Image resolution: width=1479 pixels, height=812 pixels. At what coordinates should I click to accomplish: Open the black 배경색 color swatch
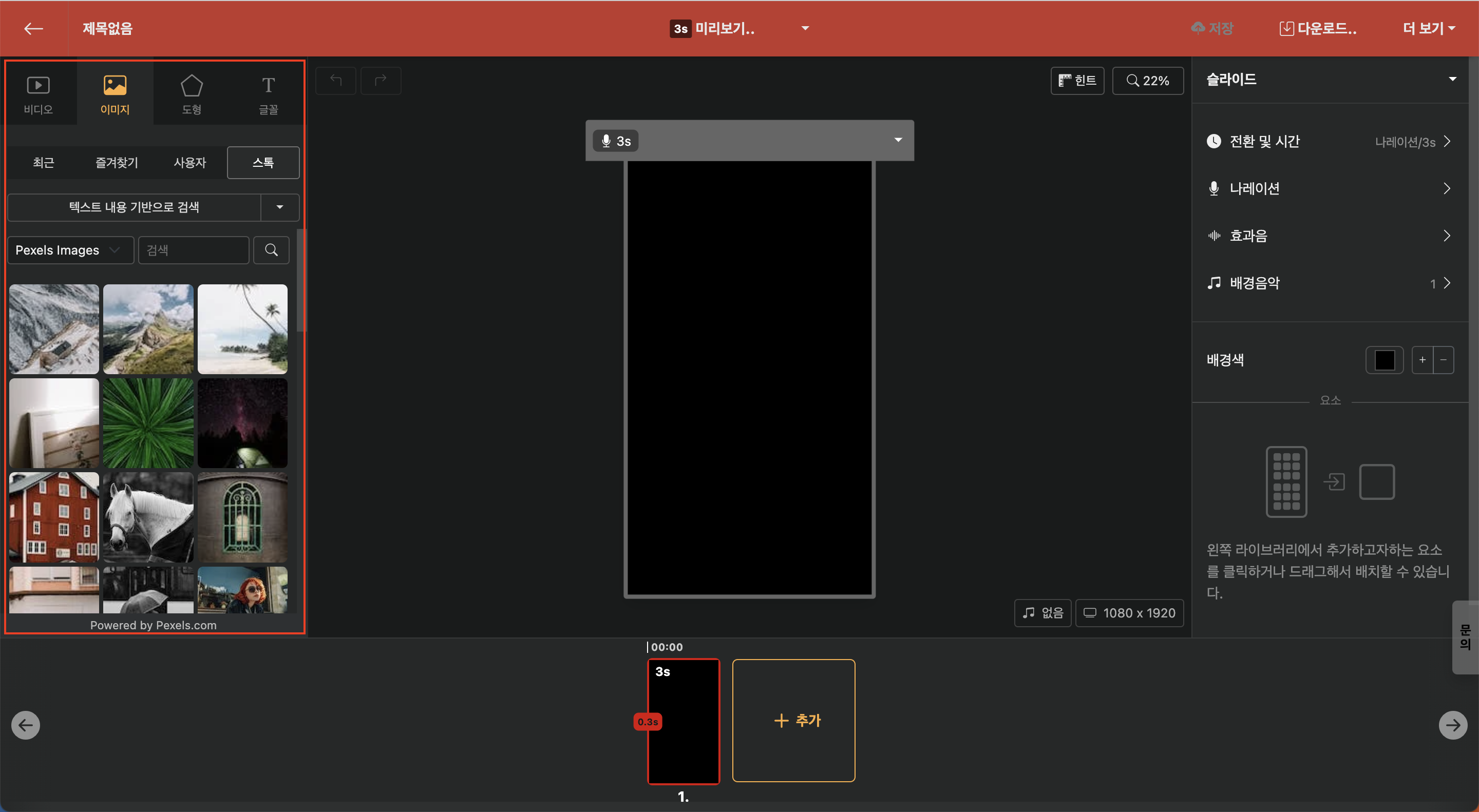(1385, 360)
